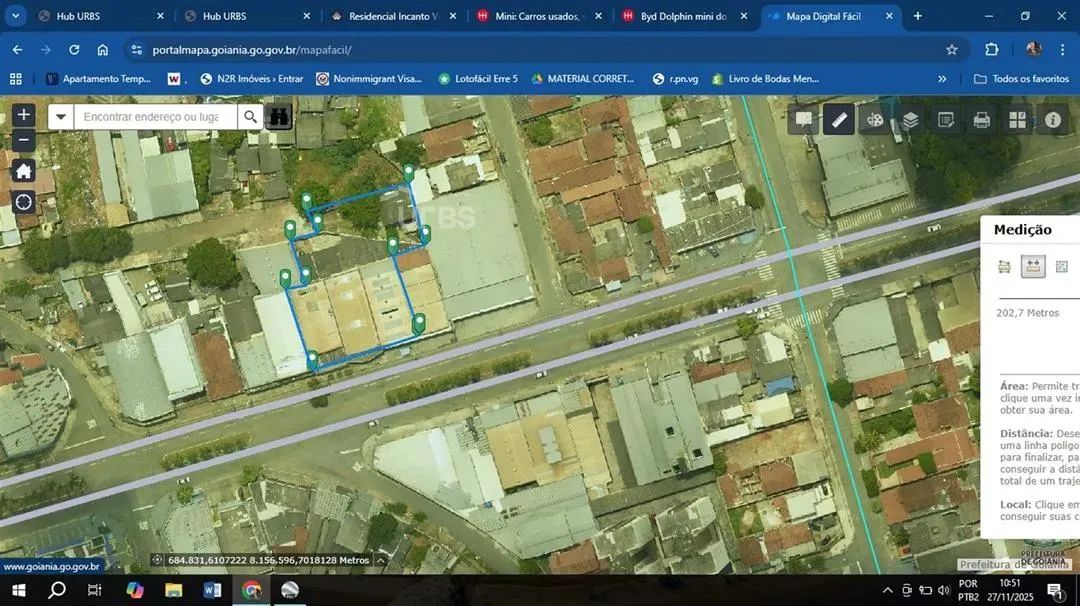Click the map zoom in plus button
Viewport: 1080px width, 606px height.
click(x=24, y=115)
